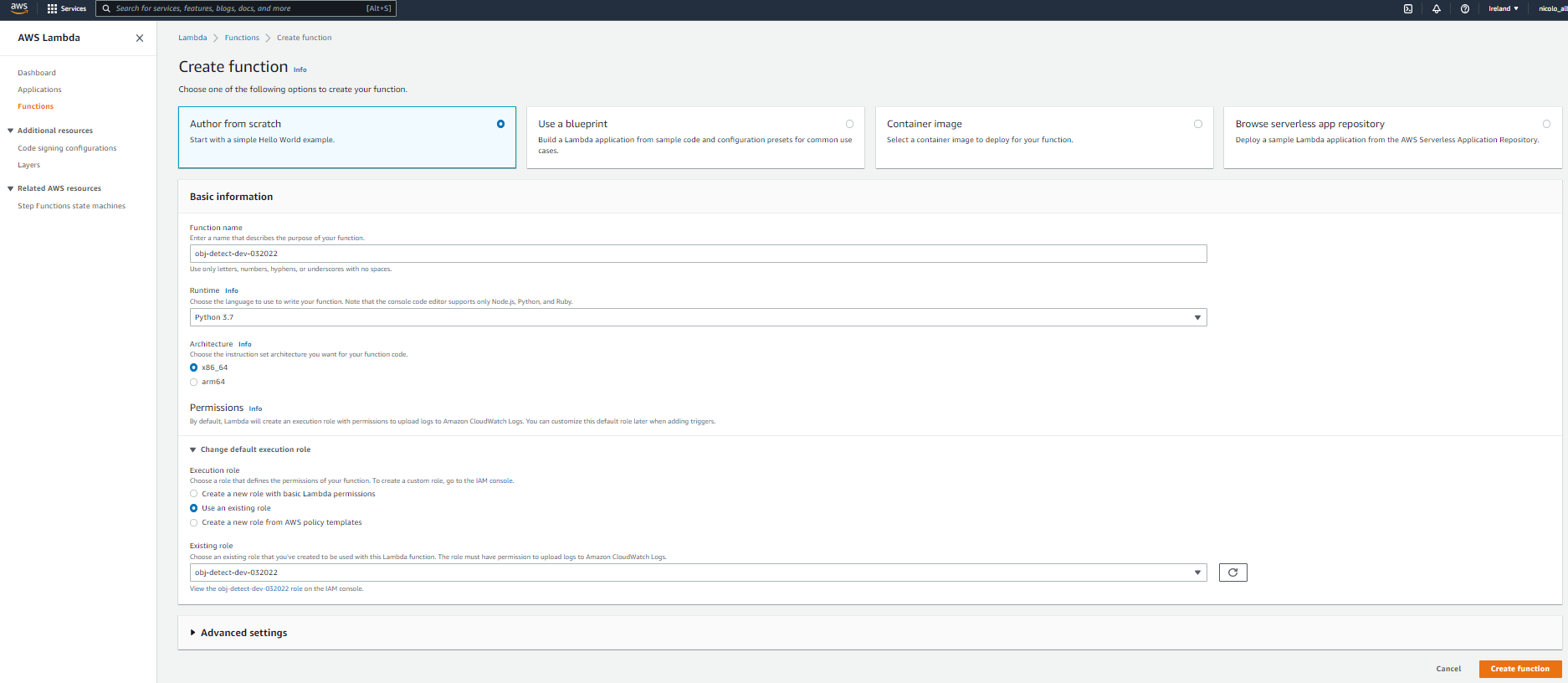Open the Existing role dropdown

click(x=698, y=573)
